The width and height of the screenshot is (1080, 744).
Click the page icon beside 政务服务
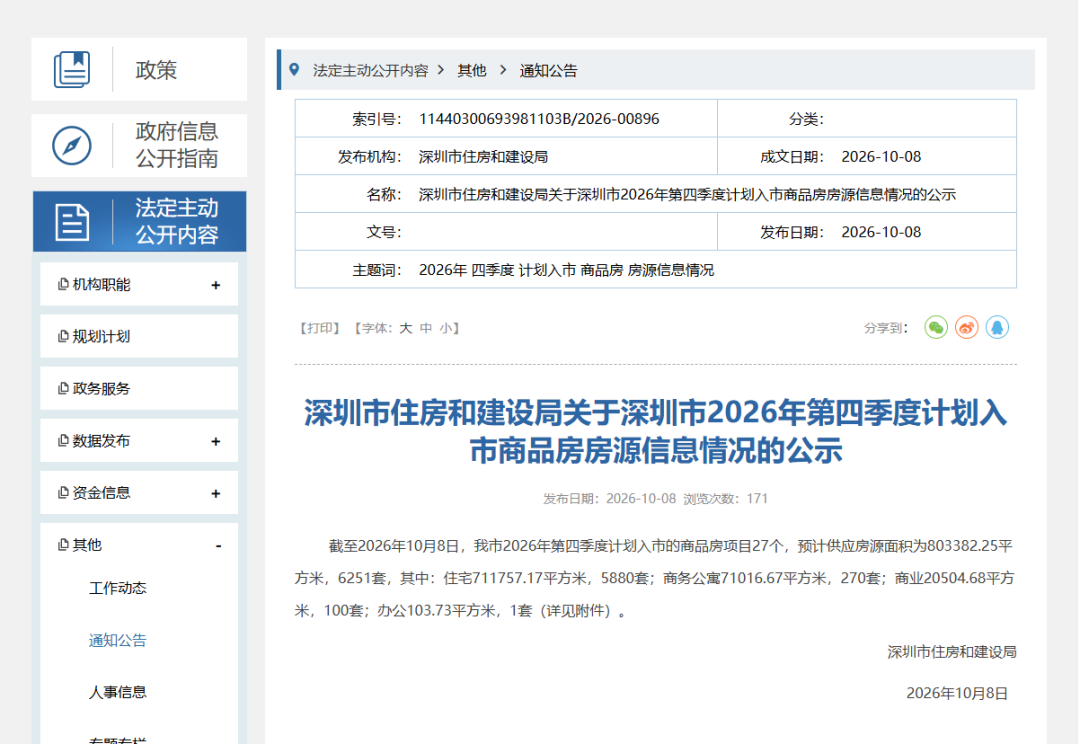63,389
